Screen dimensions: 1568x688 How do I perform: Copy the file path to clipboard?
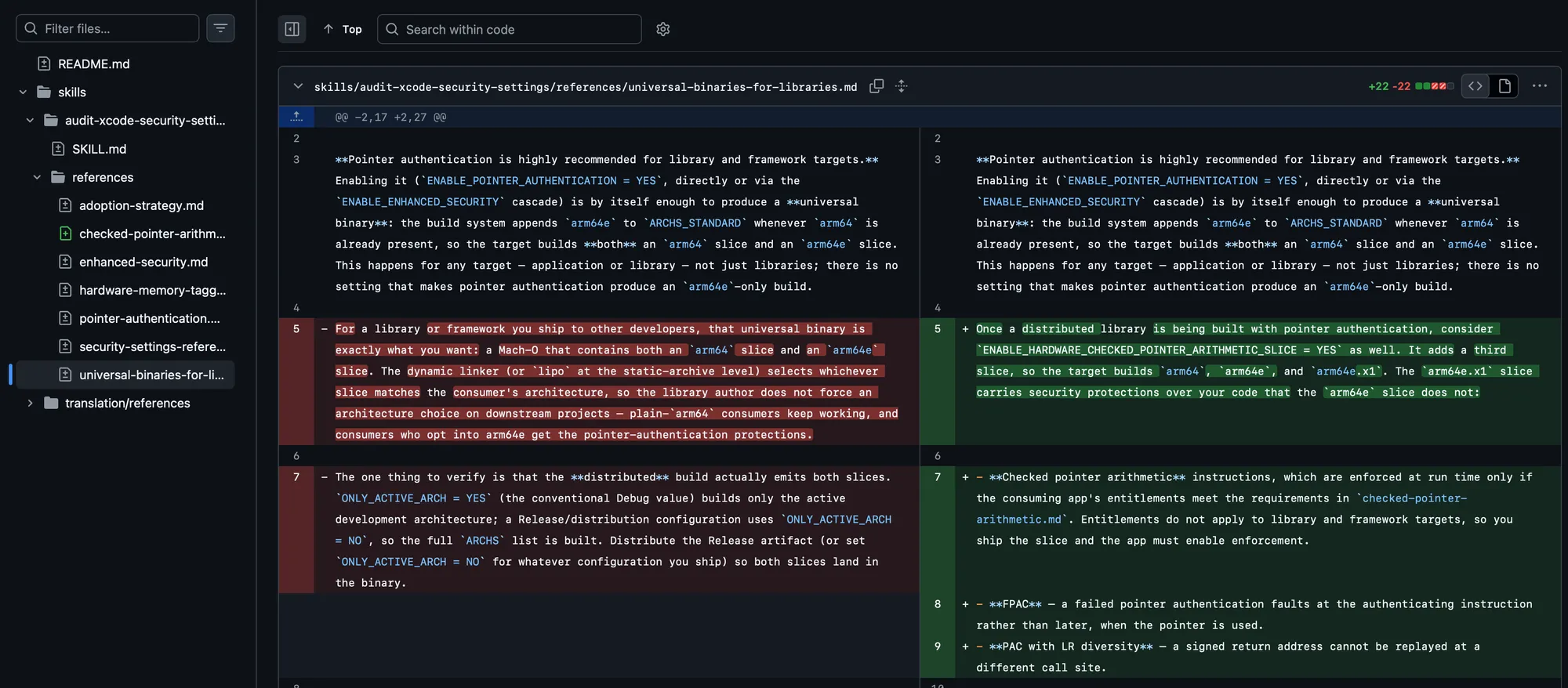click(877, 86)
